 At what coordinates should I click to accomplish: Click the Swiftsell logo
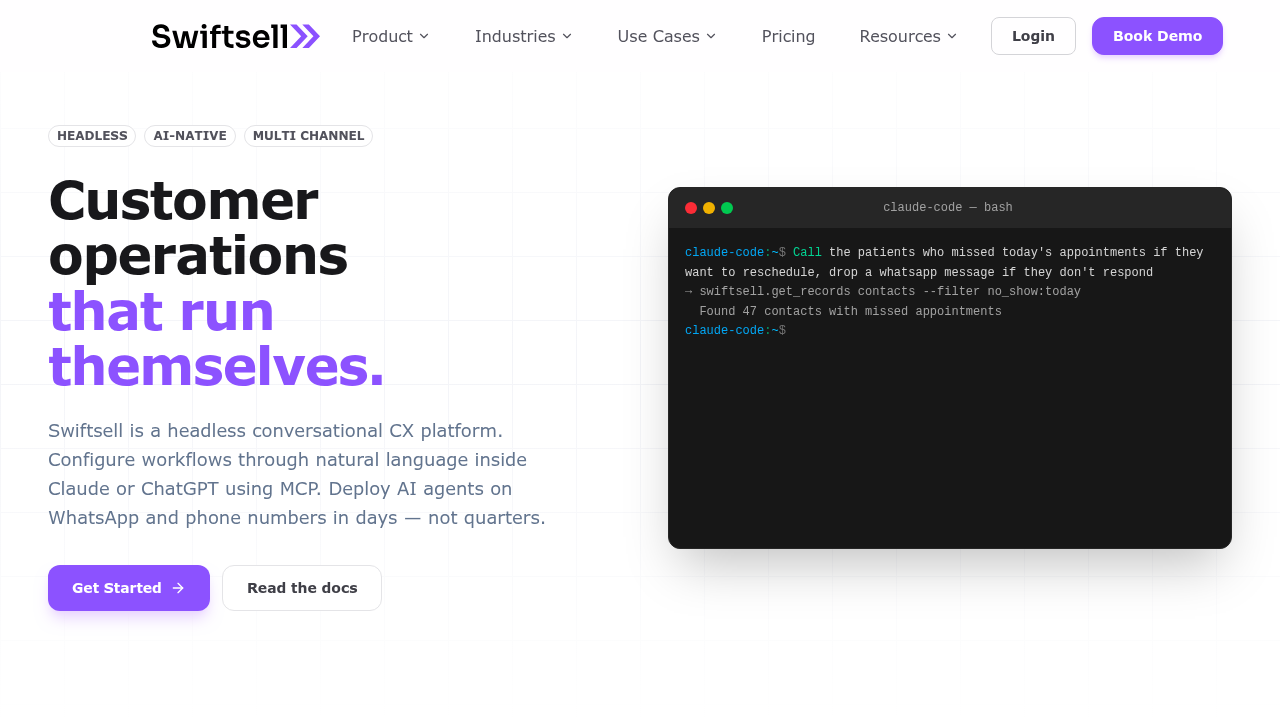click(236, 36)
